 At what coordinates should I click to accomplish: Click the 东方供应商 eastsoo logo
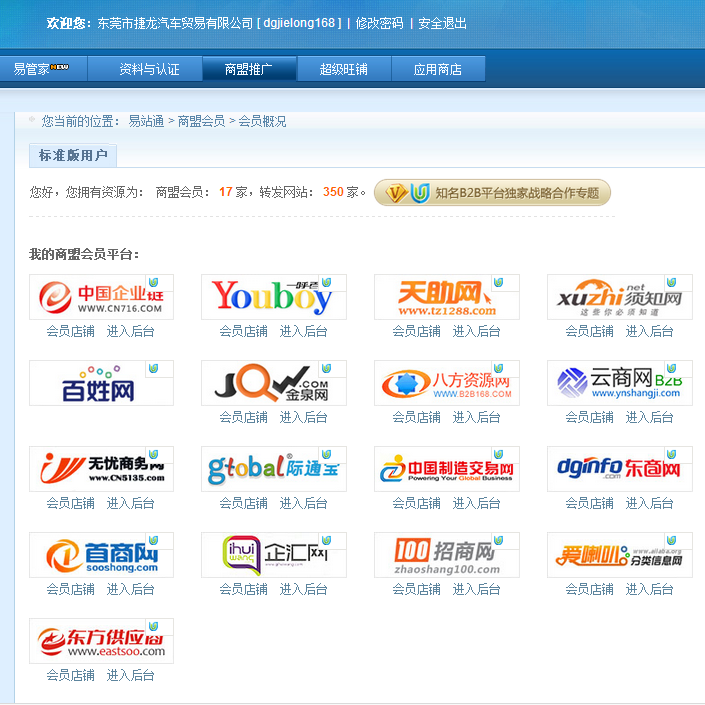[101, 641]
